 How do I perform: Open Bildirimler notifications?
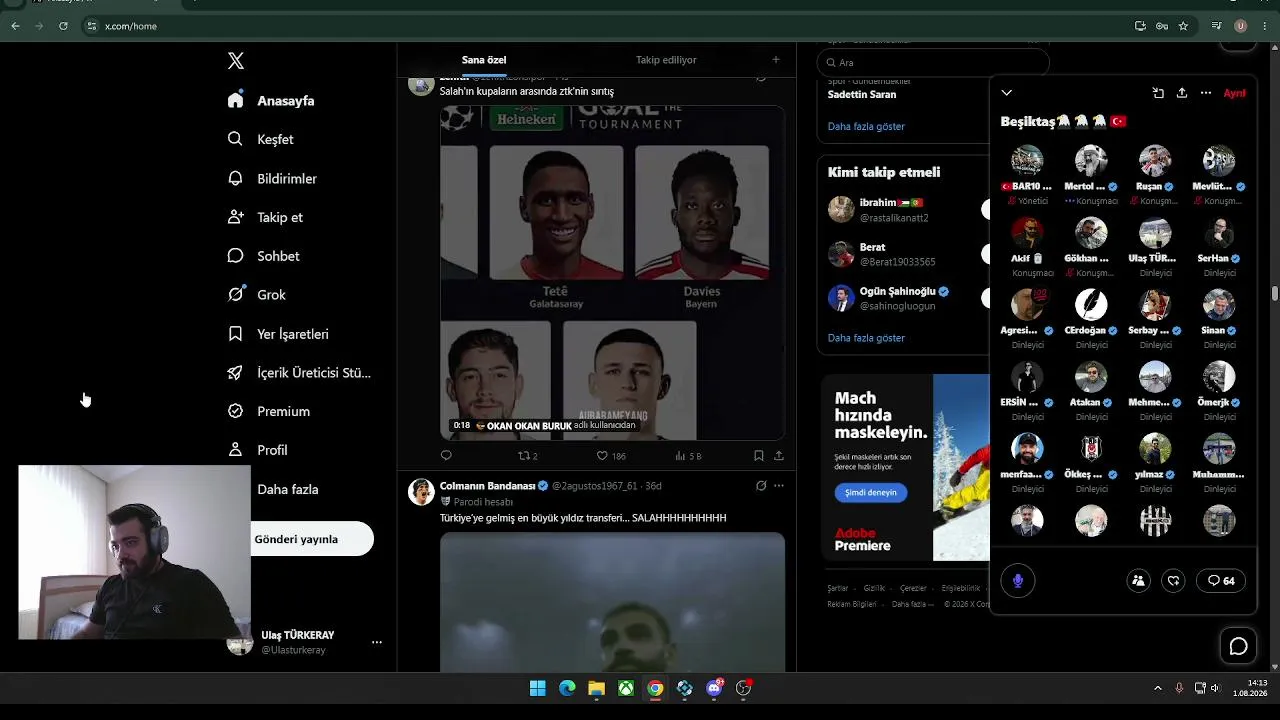coord(272,178)
